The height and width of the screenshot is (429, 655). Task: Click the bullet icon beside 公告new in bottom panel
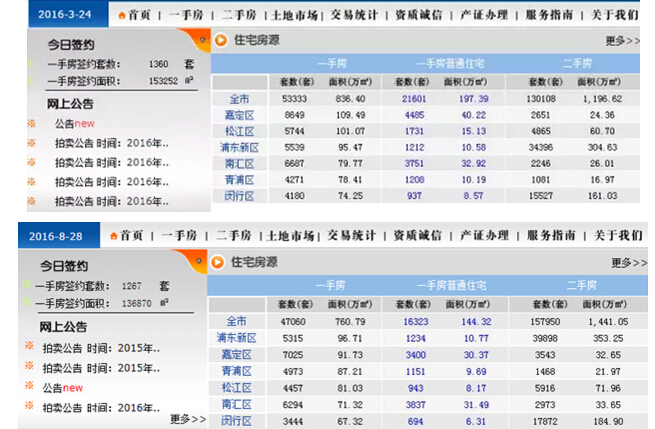tap(30, 387)
